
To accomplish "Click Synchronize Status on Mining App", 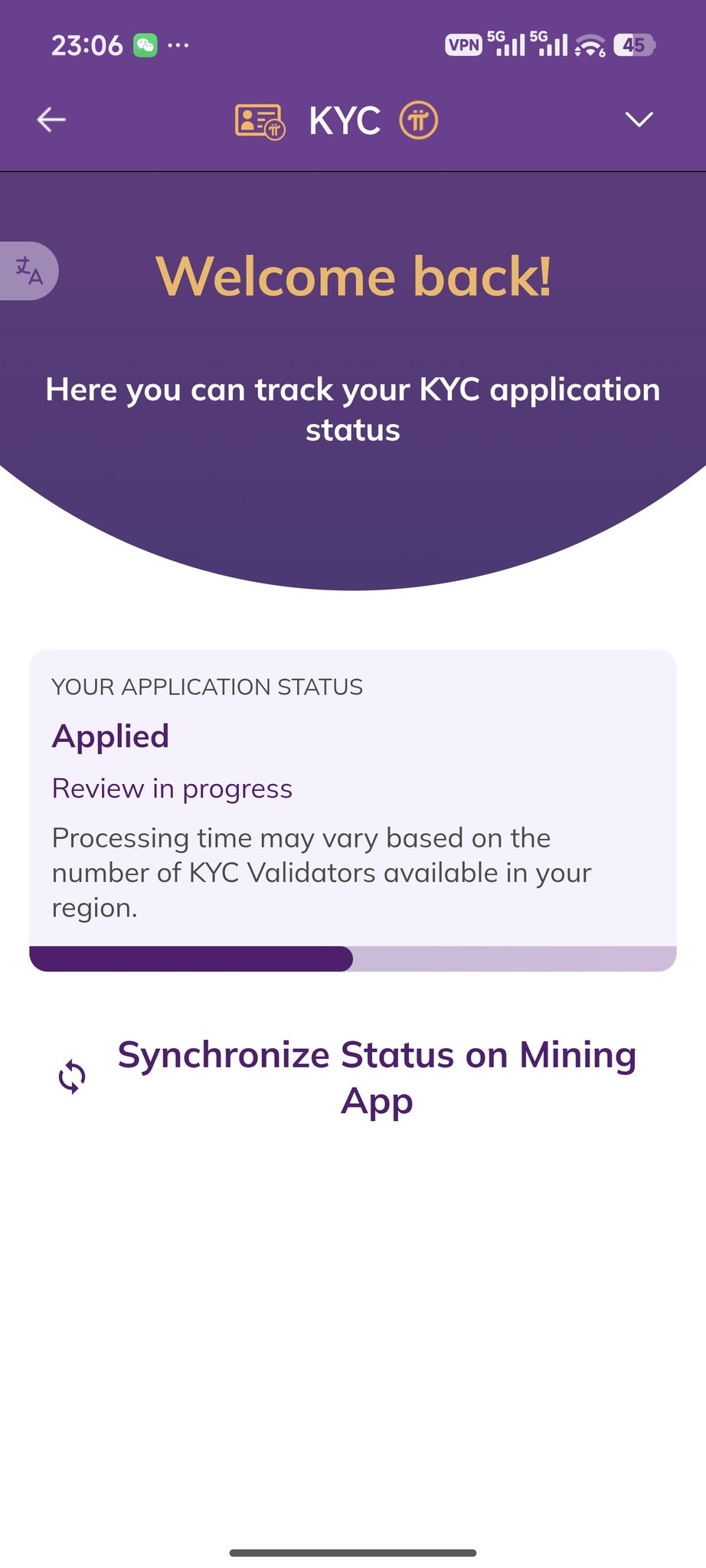I will click(x=377, y=1077).
